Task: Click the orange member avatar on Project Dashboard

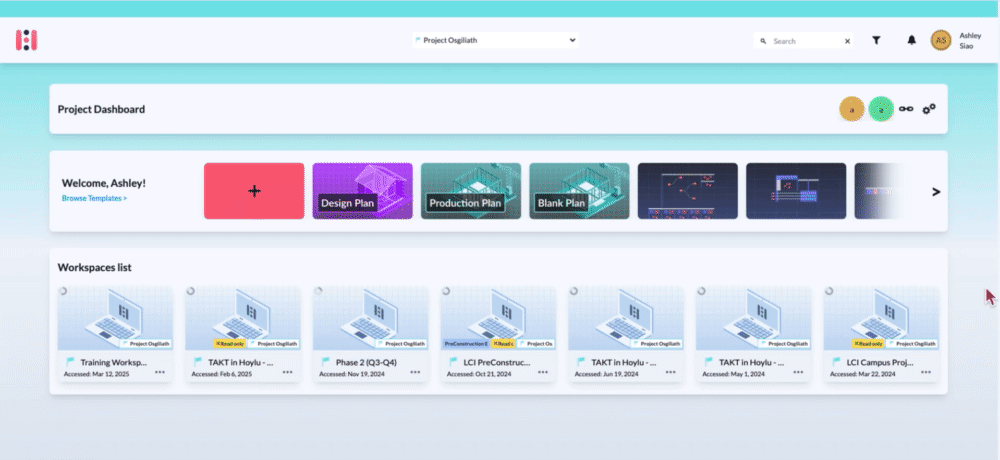Action: [851, 109]
